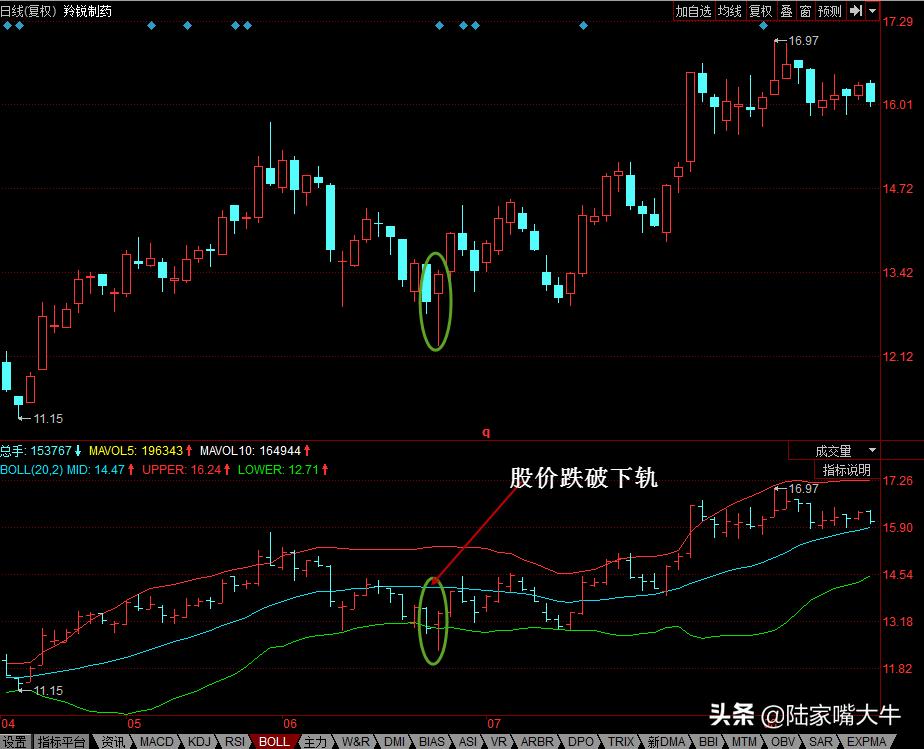The image size is (924, 749).
Task: Click the jump-to-end arrow icon
Action: pos(856,11)
